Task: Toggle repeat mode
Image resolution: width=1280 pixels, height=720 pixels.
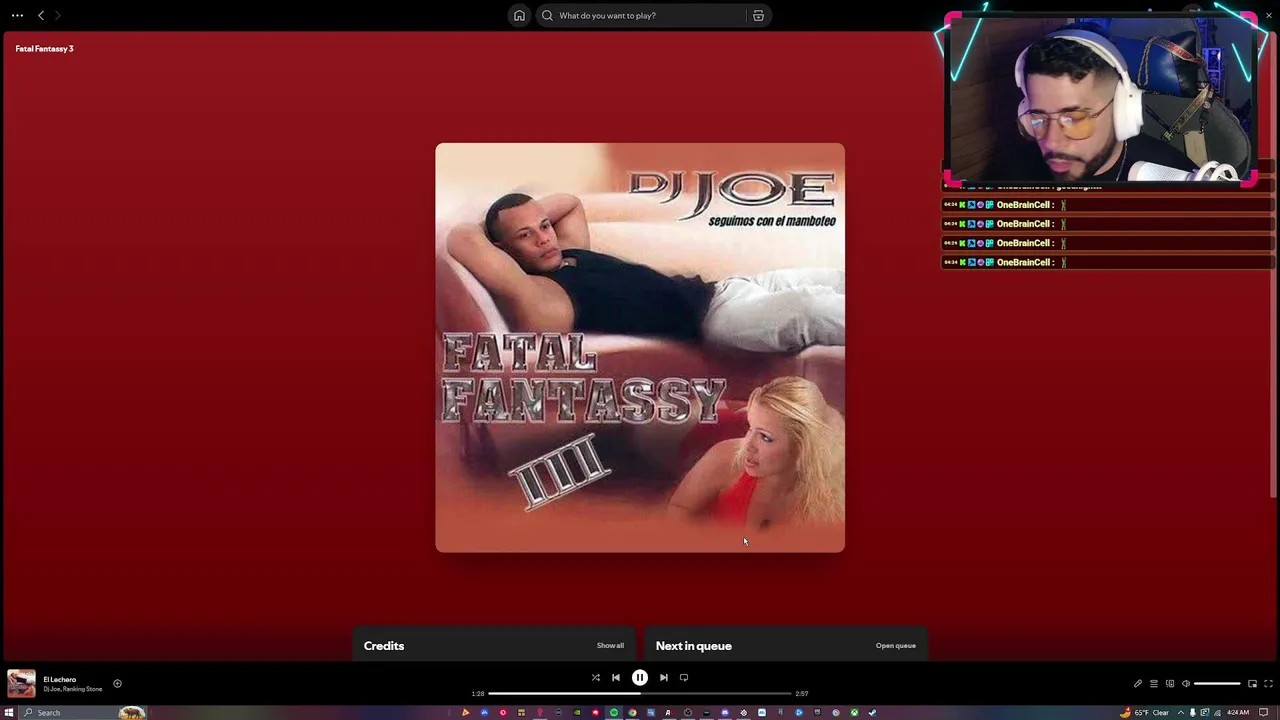Action: point(684,677)
